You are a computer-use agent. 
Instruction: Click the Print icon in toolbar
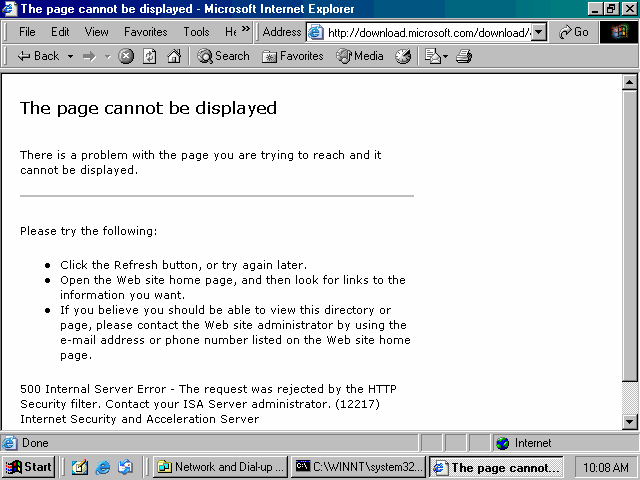463,56
